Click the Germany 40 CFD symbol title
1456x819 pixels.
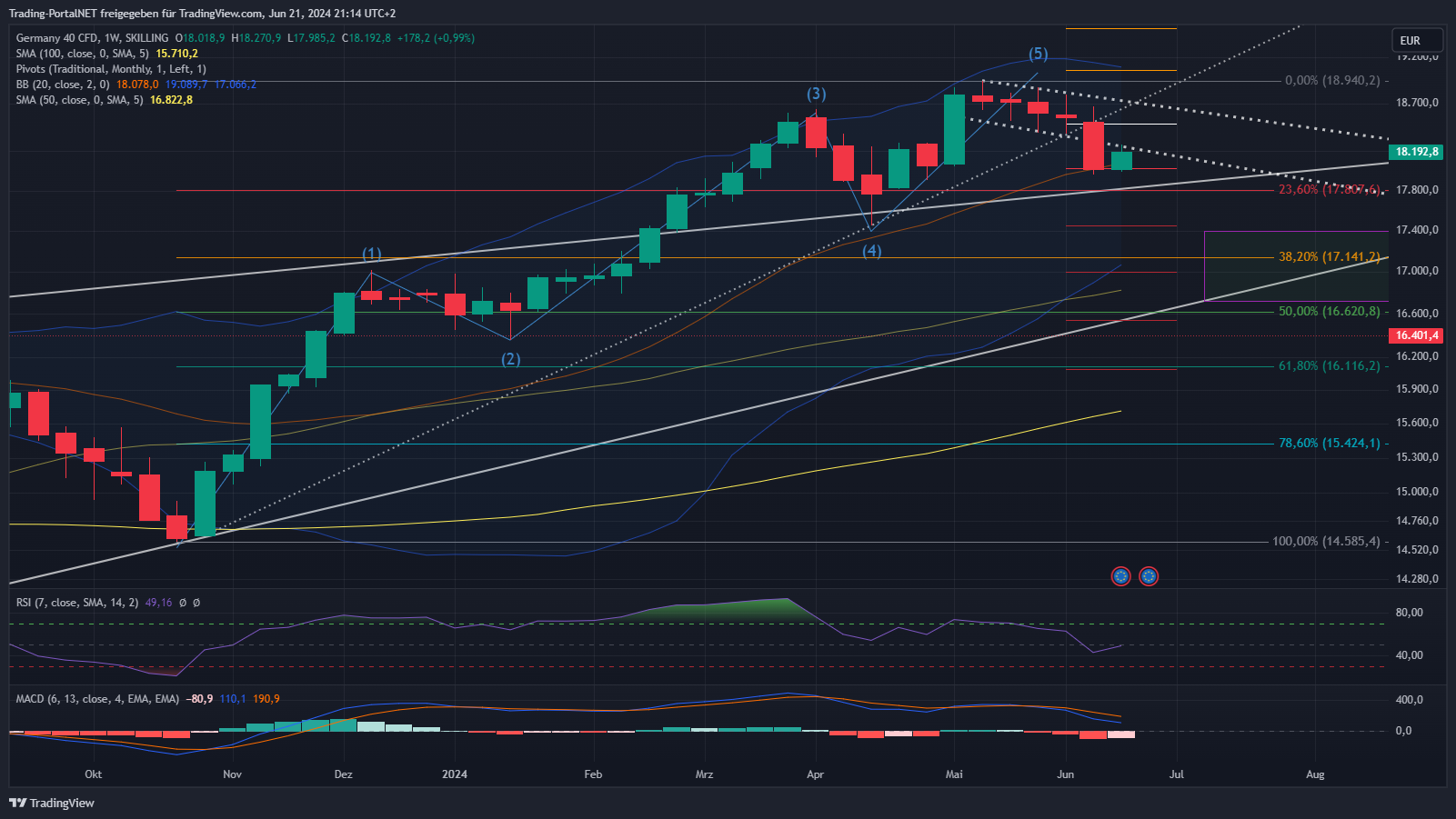[x=92, y=38]
